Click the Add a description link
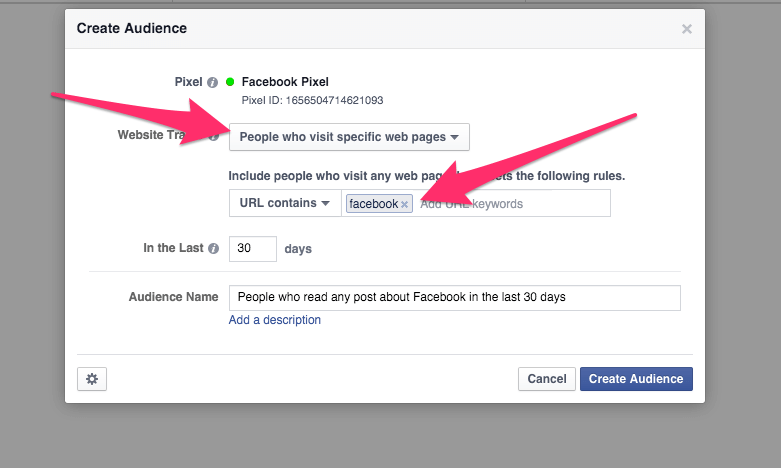Screen dimensions: 781x468 pyautogui.click(x=275, y=320)
